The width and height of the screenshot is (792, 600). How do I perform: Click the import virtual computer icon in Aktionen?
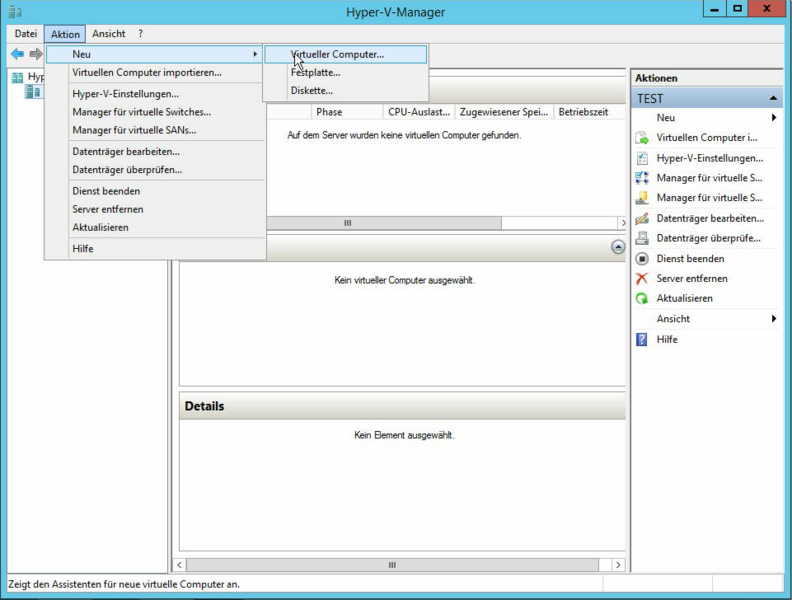(x=642, y=138)
